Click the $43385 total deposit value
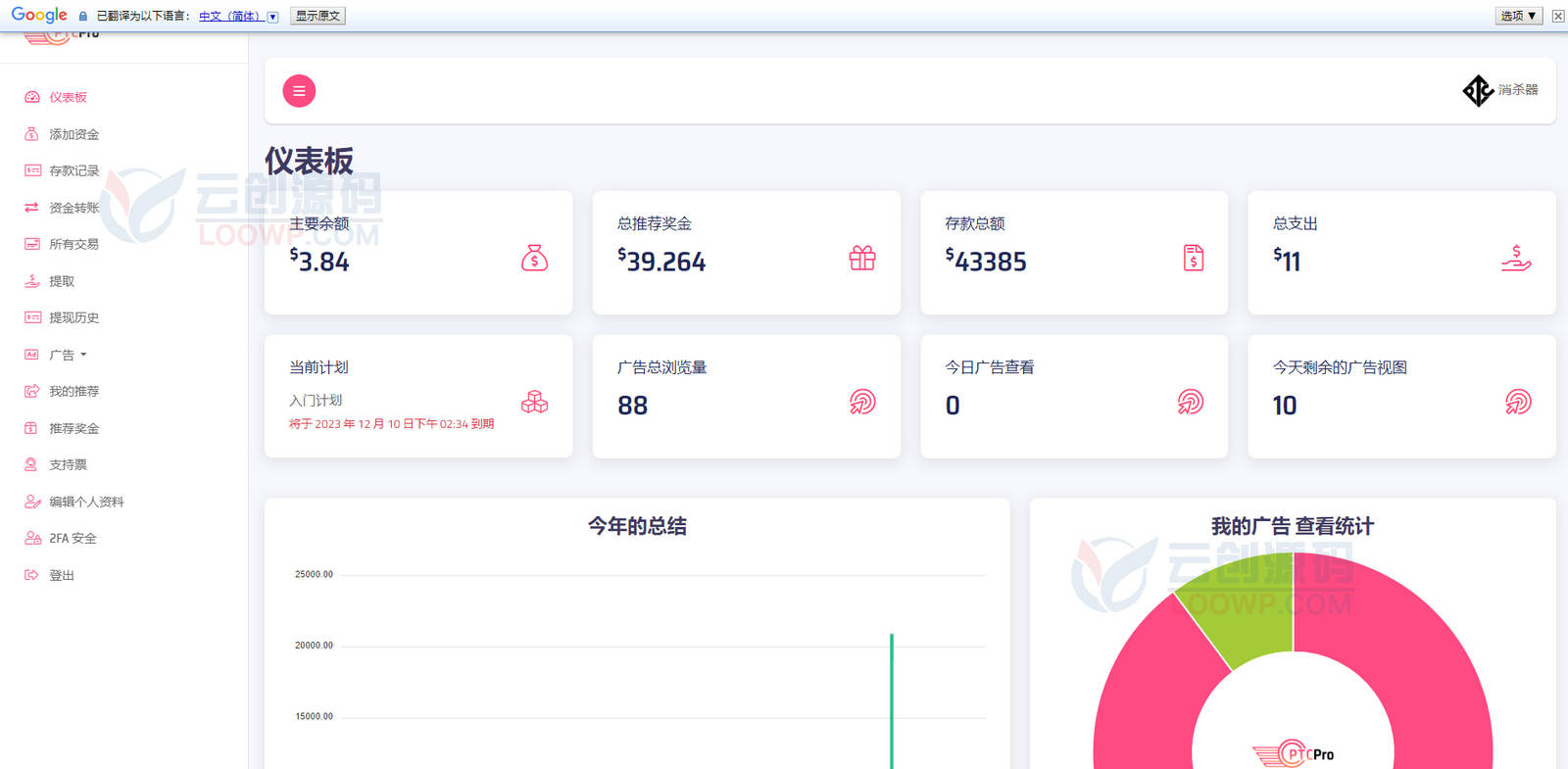The width and height of the screenshot is (1568, 769). tap(986, 261)
